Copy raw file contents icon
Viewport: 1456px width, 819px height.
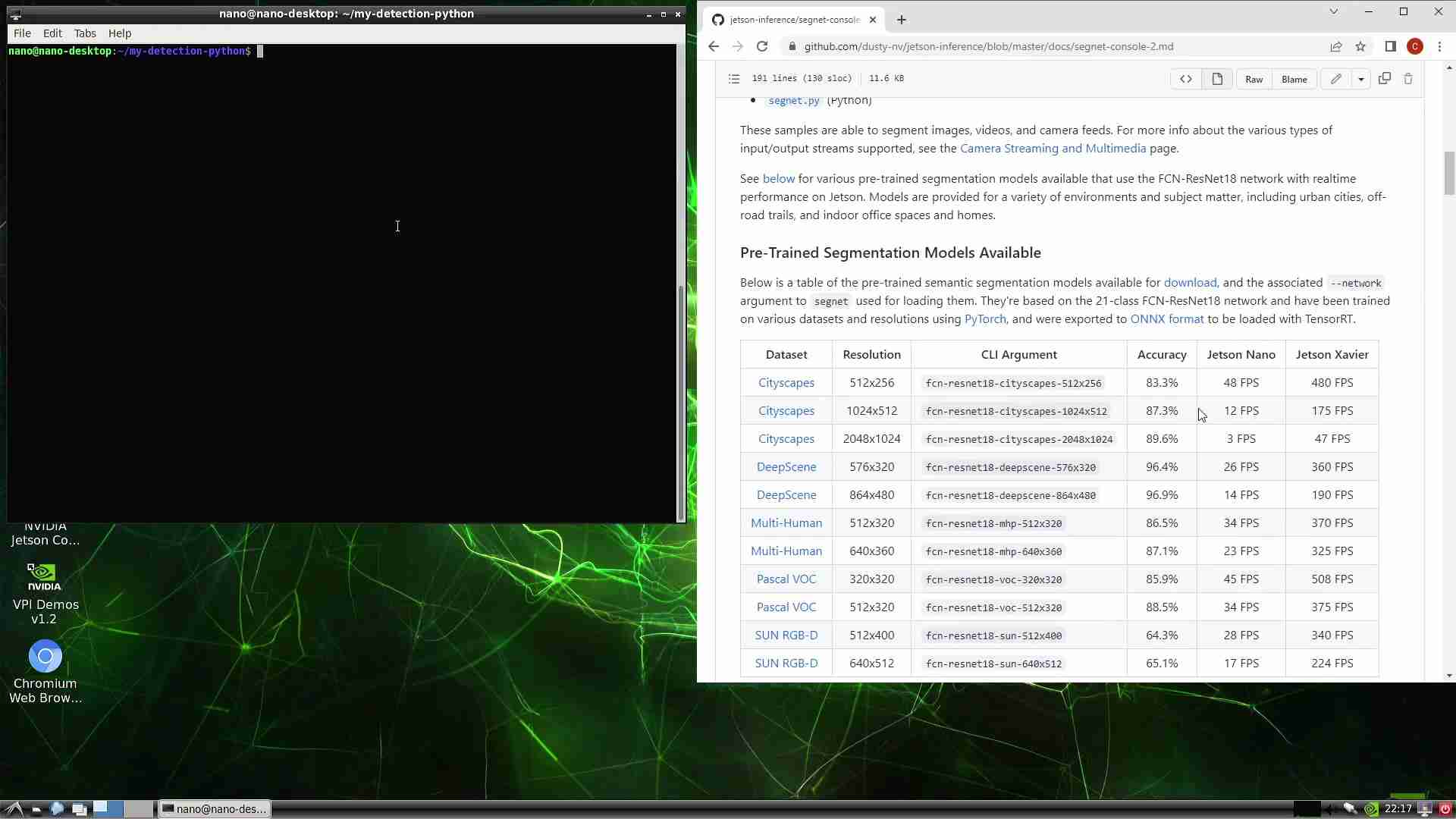(x=1385, y=79)
